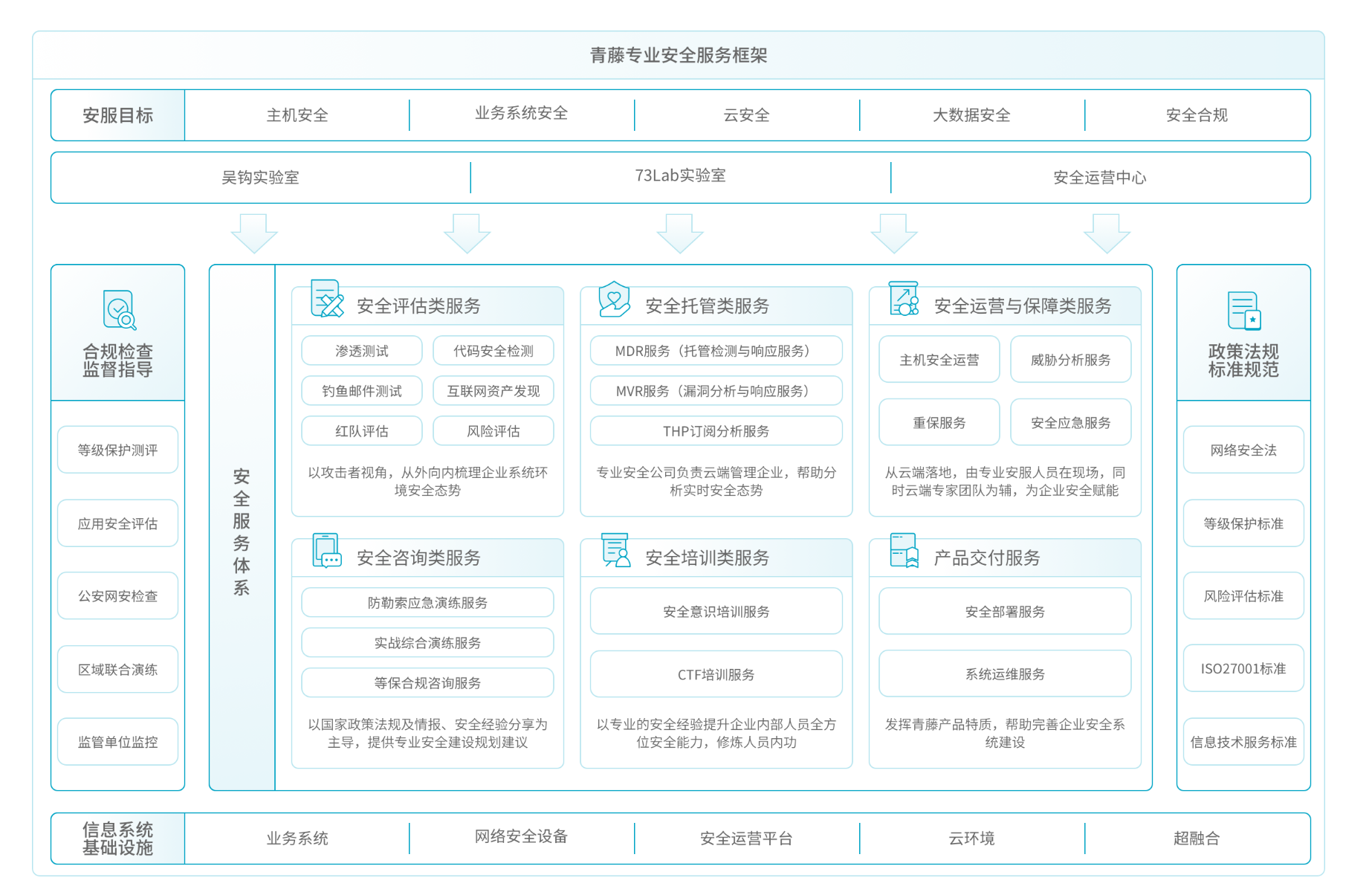Click the vertical 安全服务体系 label
The image size is (1372, 895).
click(242, 532)
